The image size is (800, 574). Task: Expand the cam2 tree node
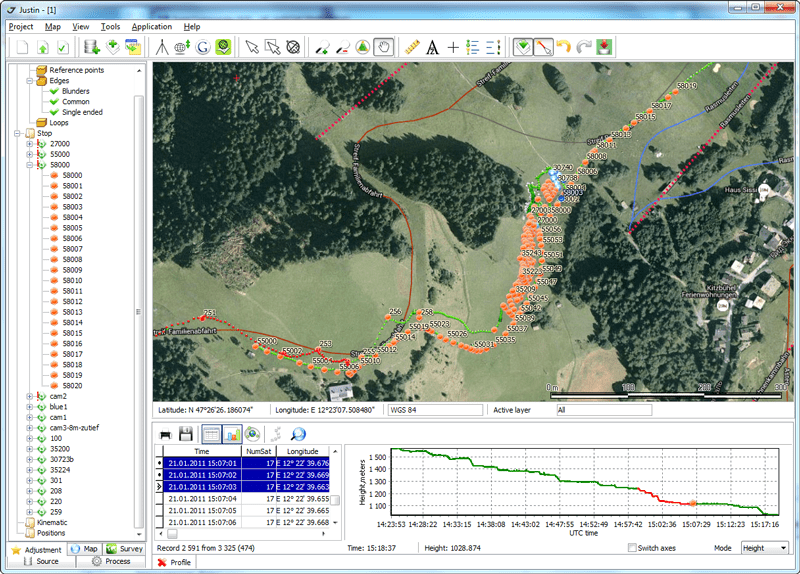click(x=30, y=396)
